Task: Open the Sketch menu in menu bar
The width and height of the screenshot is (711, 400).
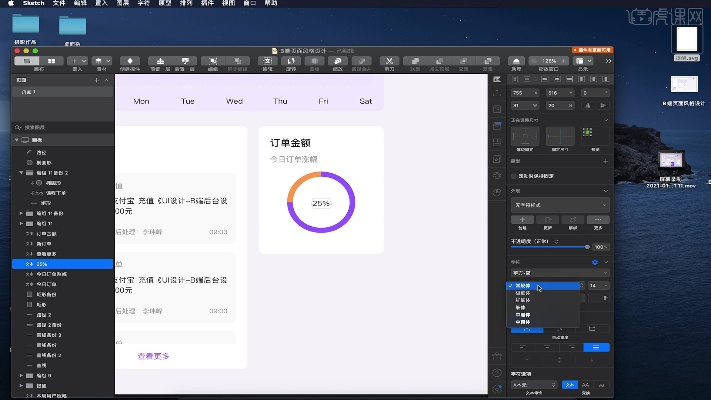Action: tap(33, 4)
